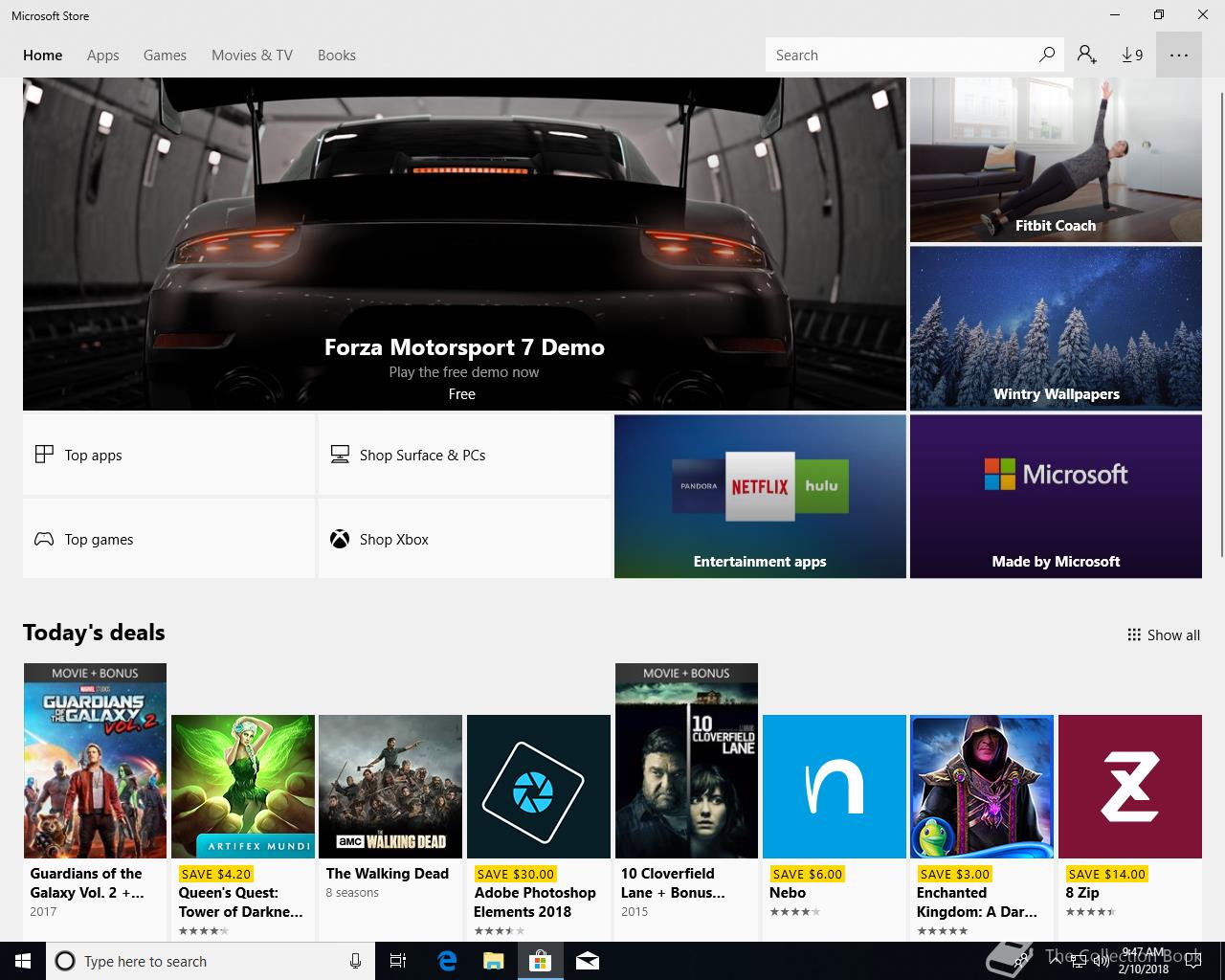Viewport: 1225px width, 980px height.
Task: Click the SAVE $14.00 badge
Action: point(1106,874)
